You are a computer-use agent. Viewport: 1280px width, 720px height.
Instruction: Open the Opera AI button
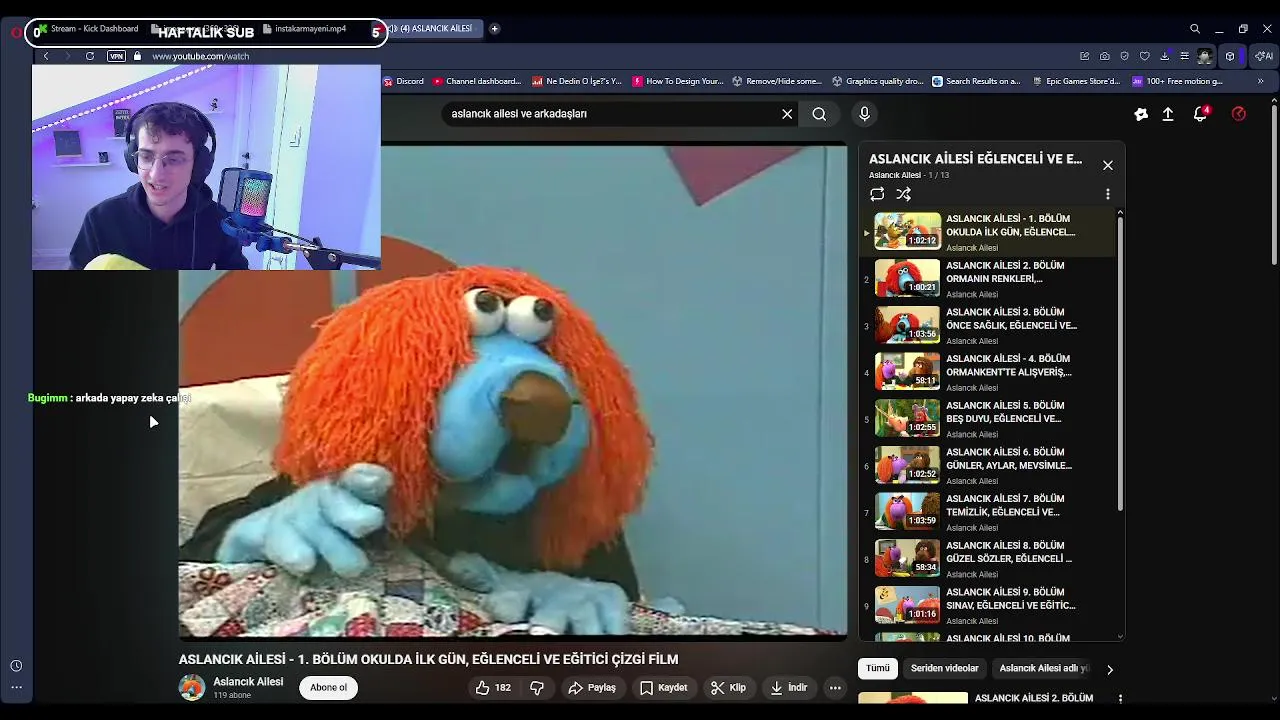(x=1264, y=56)
